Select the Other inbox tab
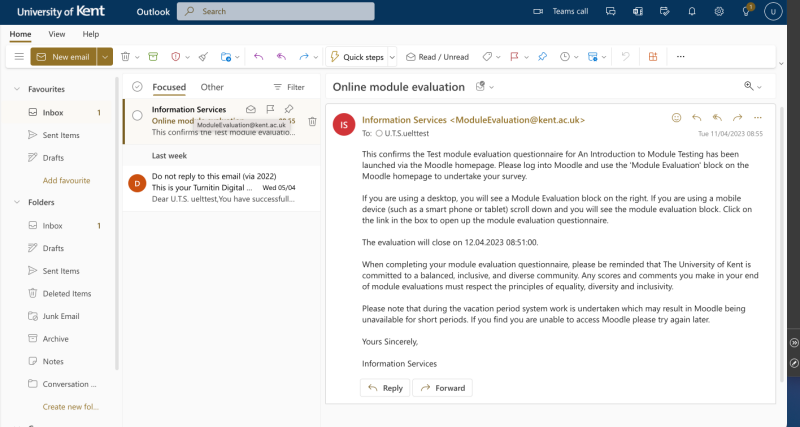The height and width of the screenshot is (427, 800). point(212,87)
